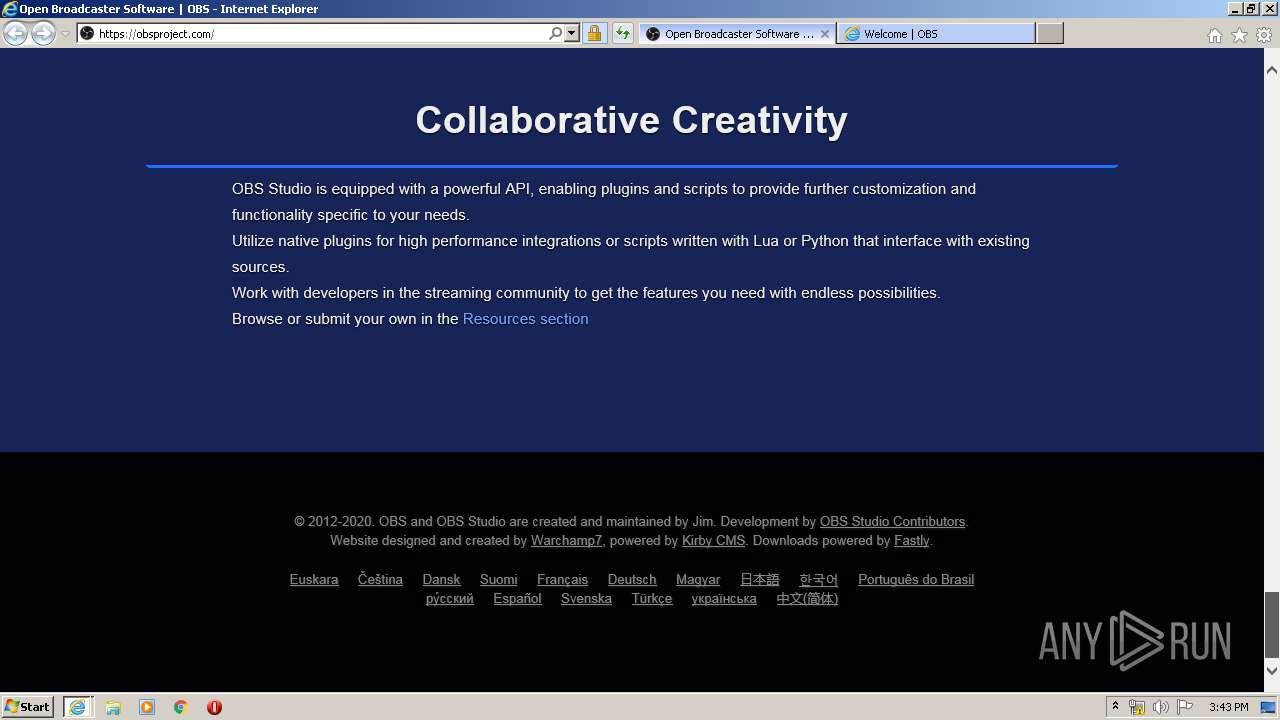The image size is (1280, 720).
Task: Open the Windows Start menu
Action: tap(28, 706)
